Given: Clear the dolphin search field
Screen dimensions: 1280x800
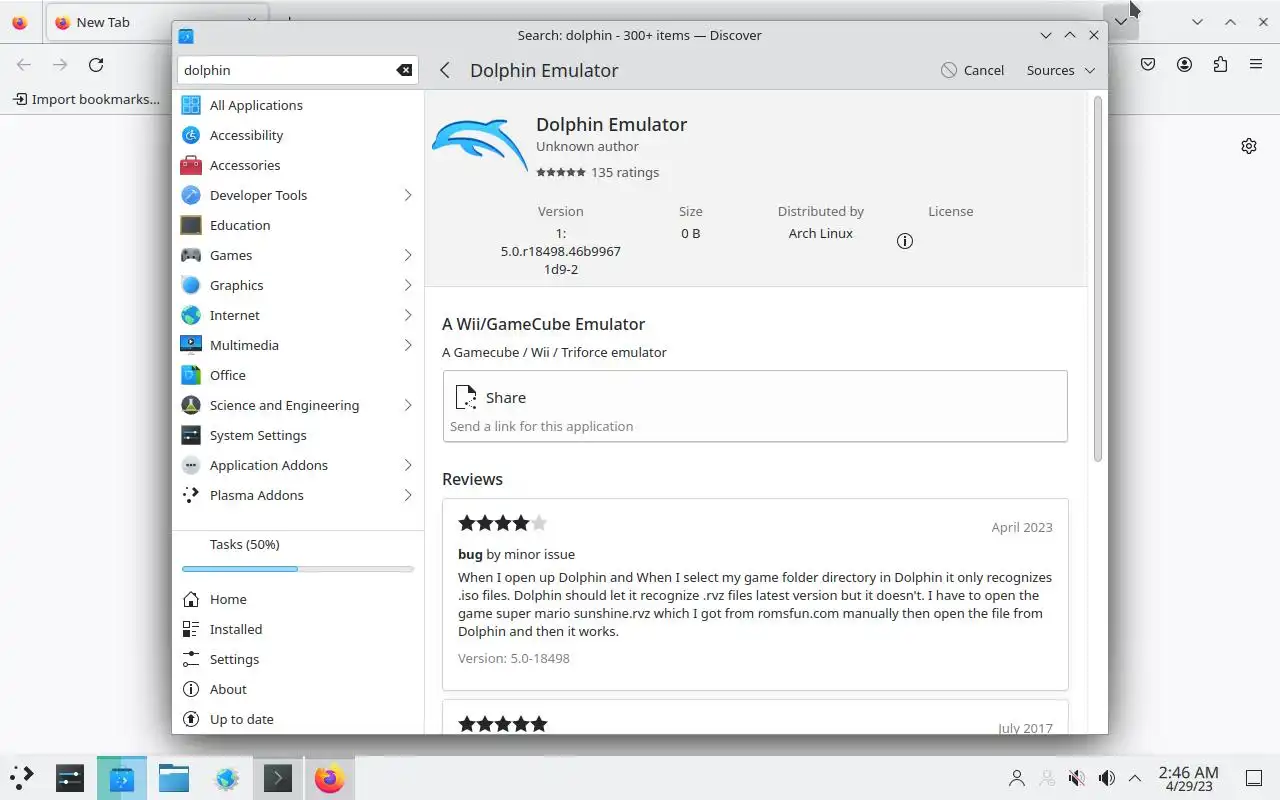Looking at the screenshot, I should 404,70.
